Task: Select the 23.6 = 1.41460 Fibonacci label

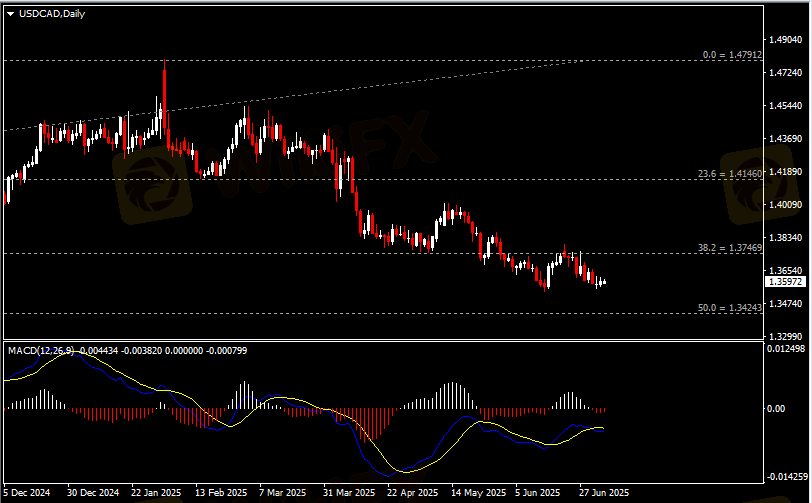Action: pyautogui.click(x=730, y=174)
